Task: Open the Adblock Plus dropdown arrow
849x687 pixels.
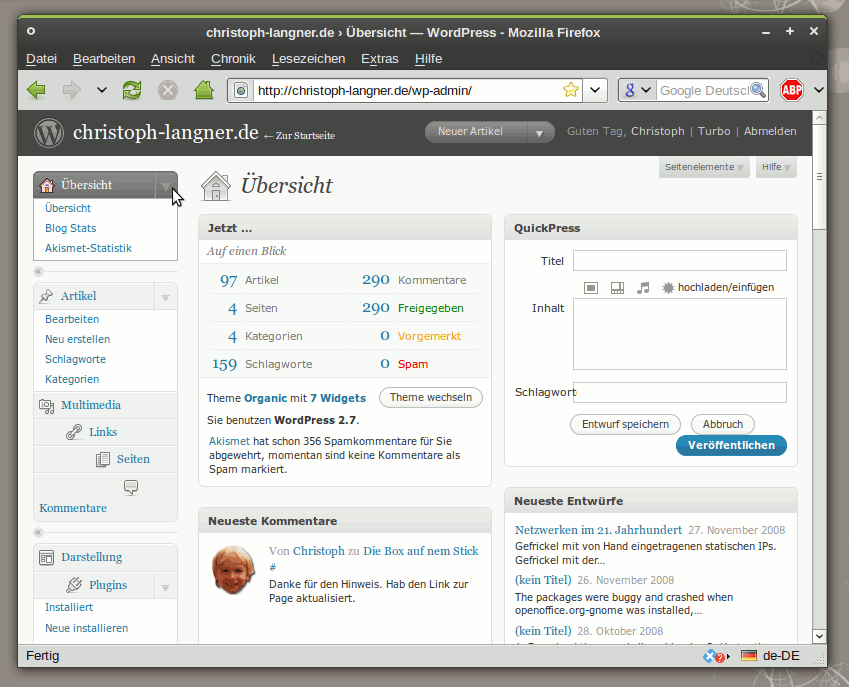Action: pyautogui.click(x=819, y=90)
